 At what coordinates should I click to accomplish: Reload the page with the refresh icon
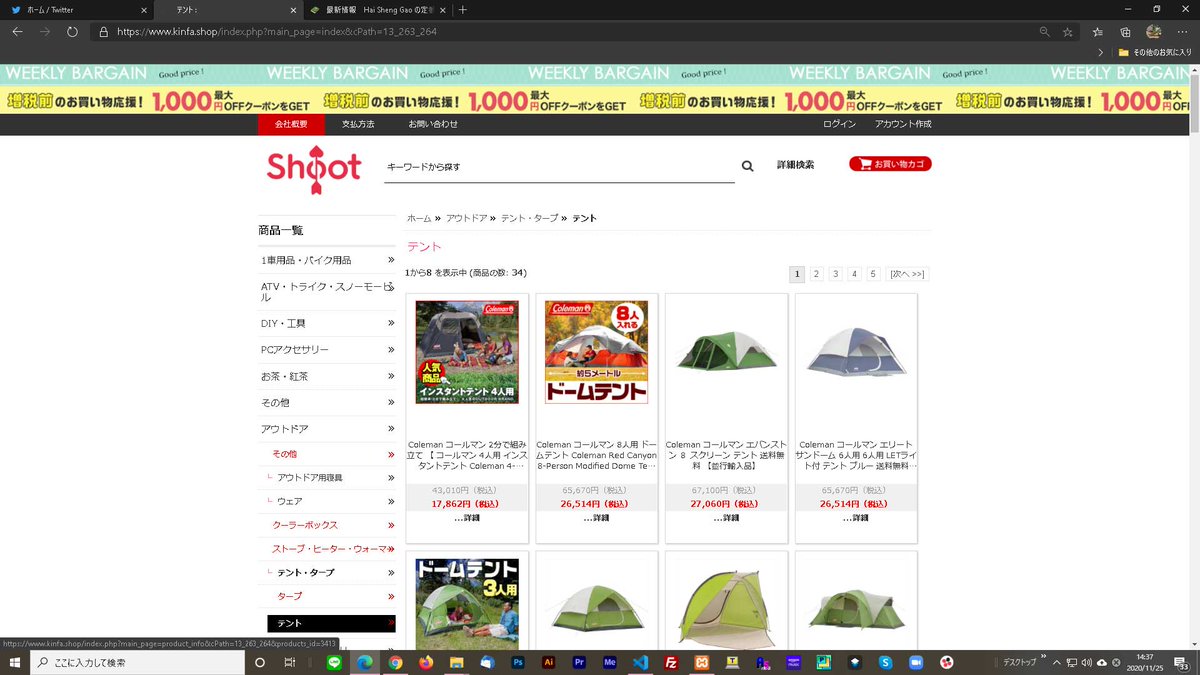[x=72, y=31]
